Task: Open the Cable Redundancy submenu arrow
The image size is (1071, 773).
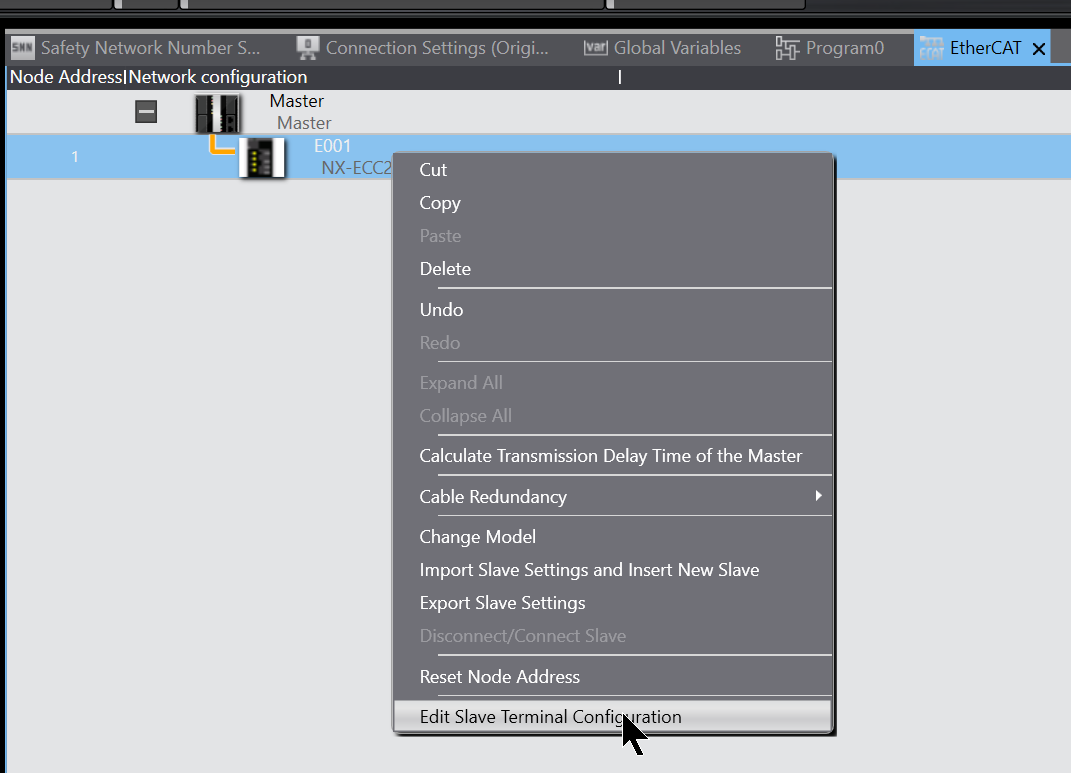Action: click(x=818, y=496)
